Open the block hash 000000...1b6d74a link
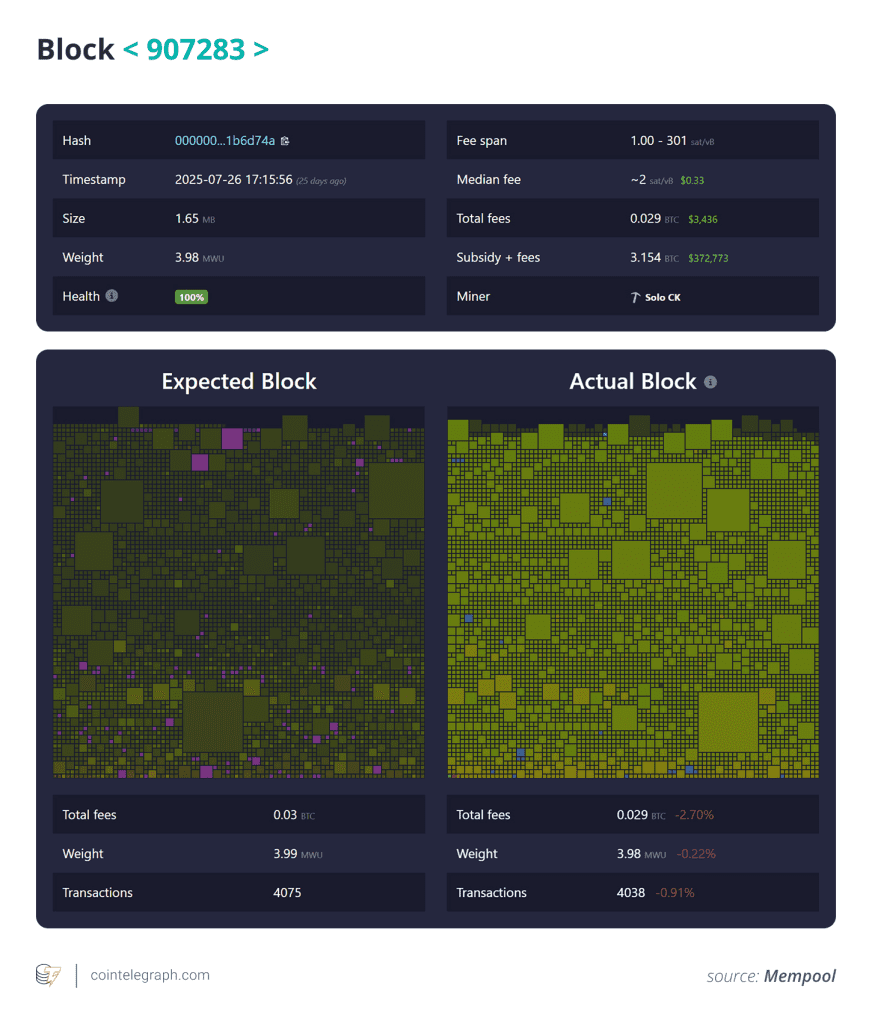The width and height of the screenshot is (872, 1024). (224, 141)
